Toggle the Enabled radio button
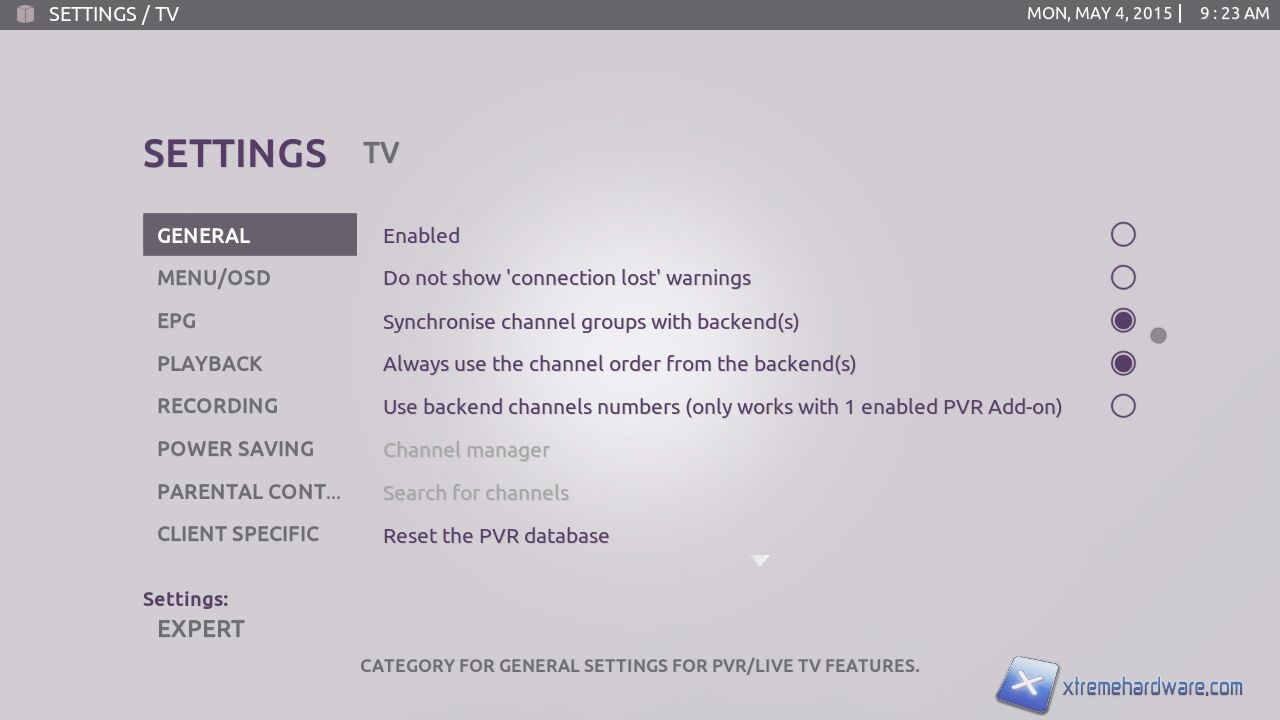Screen dimensions: 1280x720 (1123, 235)
